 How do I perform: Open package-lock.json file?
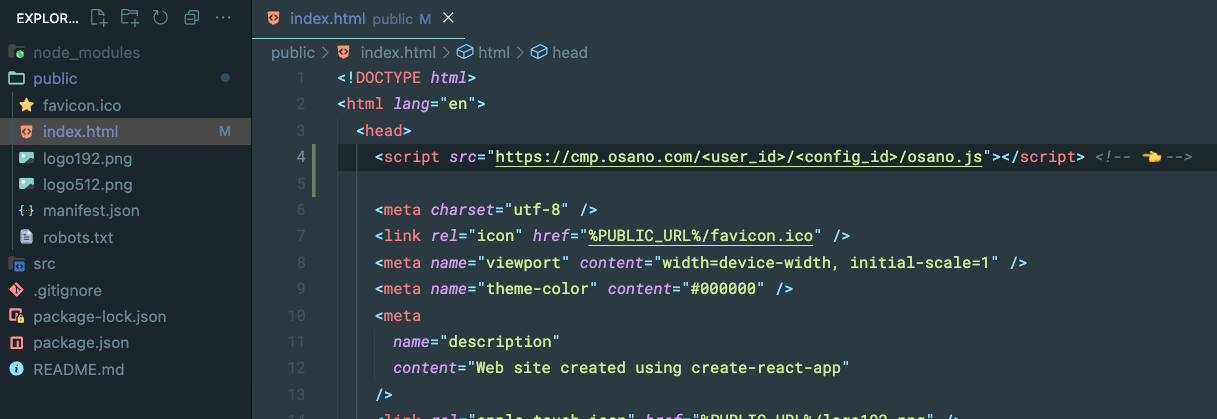tap(99, 316)
